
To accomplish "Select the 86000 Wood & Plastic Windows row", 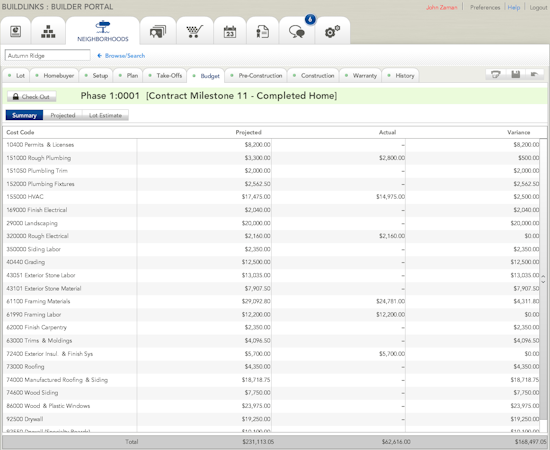I will click(x=271, y=406).
